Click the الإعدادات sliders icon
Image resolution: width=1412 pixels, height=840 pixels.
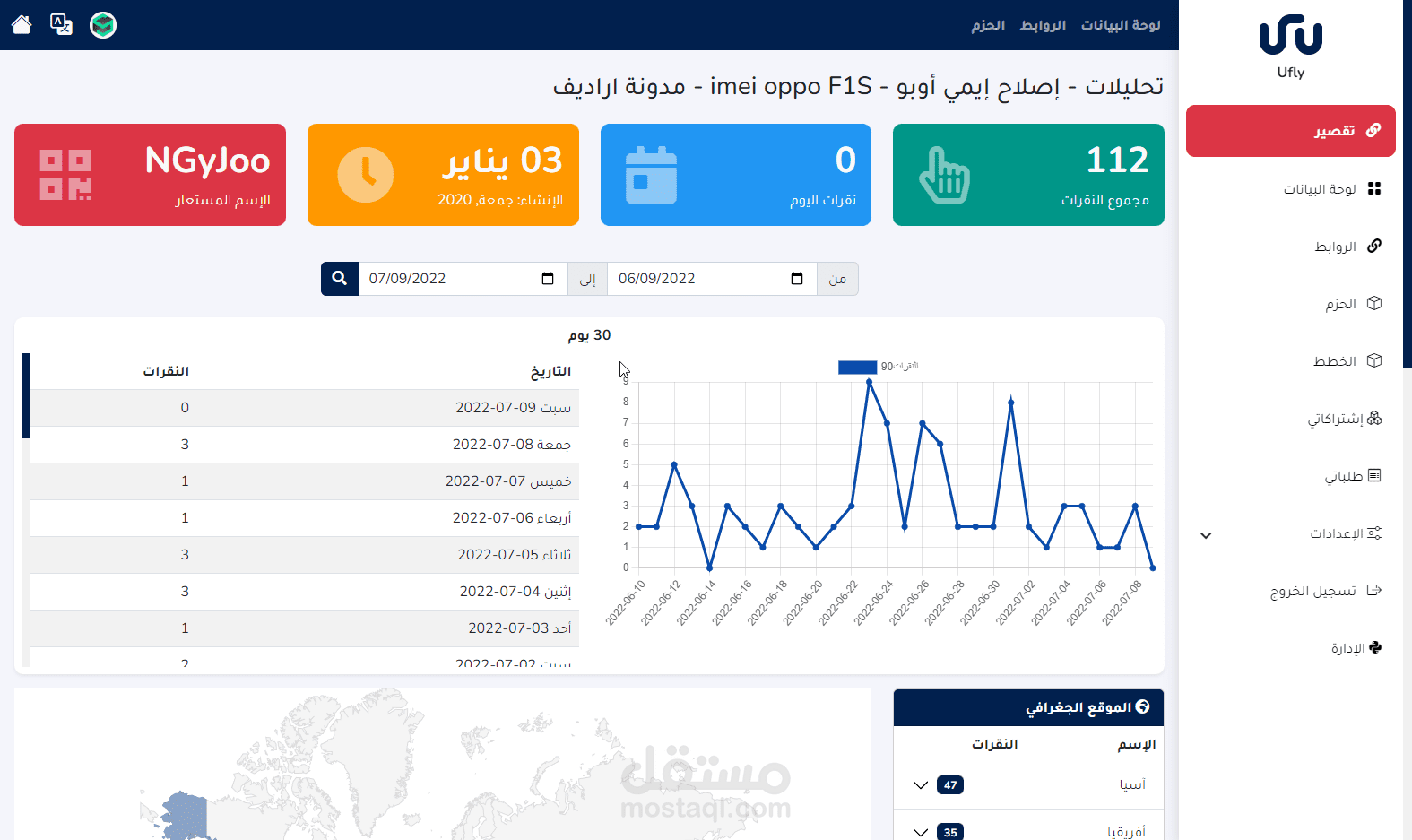(x=1374, y=533)
